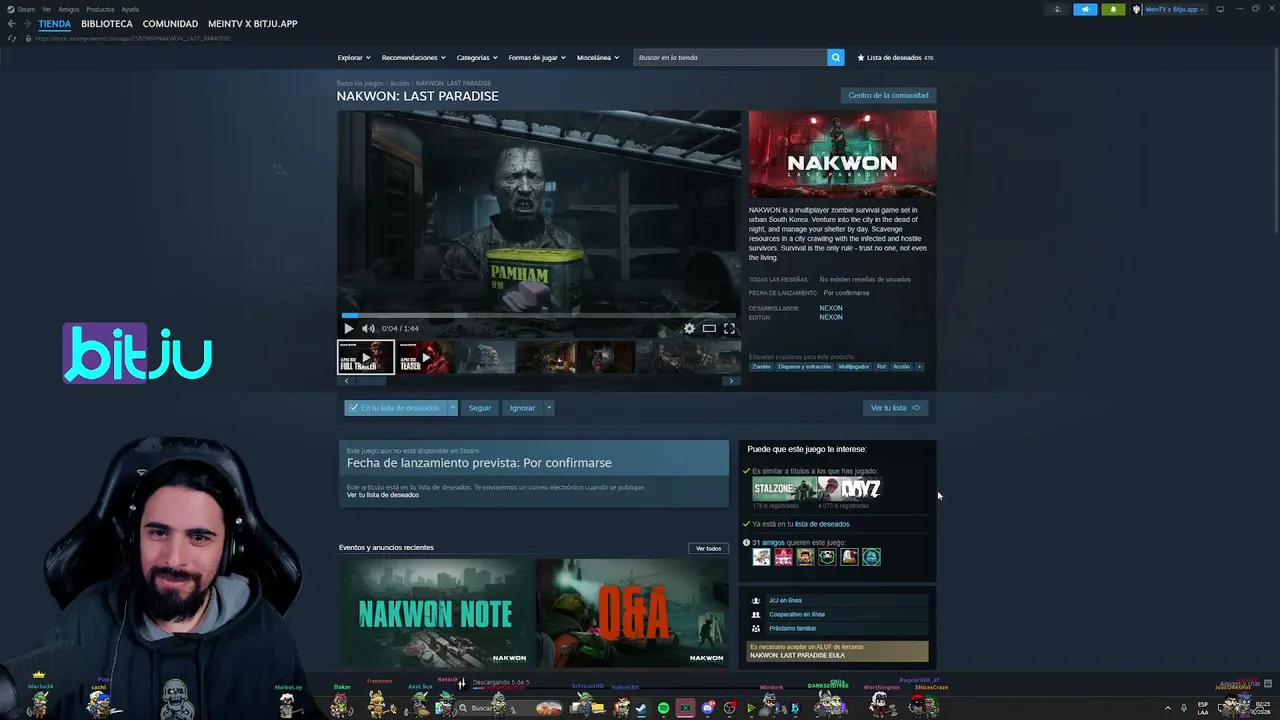Search the store with the magnifier button
This screenshot has height=720, width=1280.
835,57
